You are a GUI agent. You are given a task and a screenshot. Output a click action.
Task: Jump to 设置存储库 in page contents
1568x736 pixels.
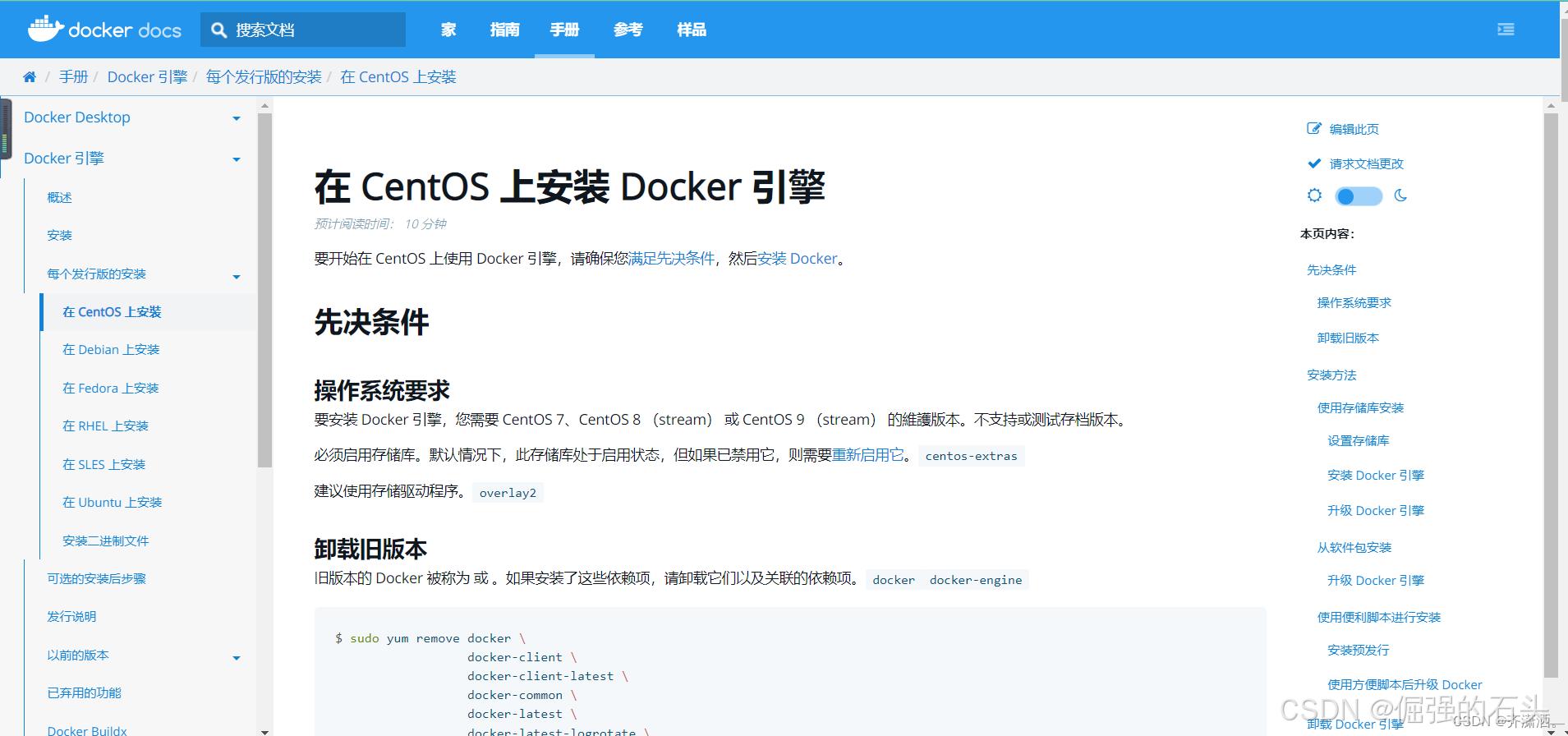point(1359,441)
